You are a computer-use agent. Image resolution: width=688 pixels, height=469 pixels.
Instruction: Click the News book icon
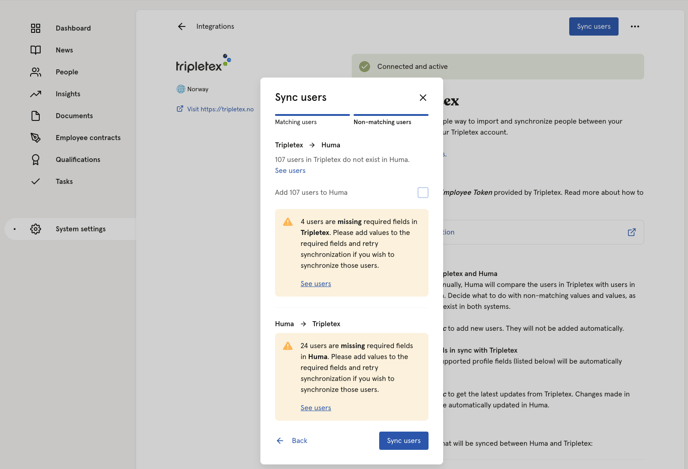tap(36, 50)
